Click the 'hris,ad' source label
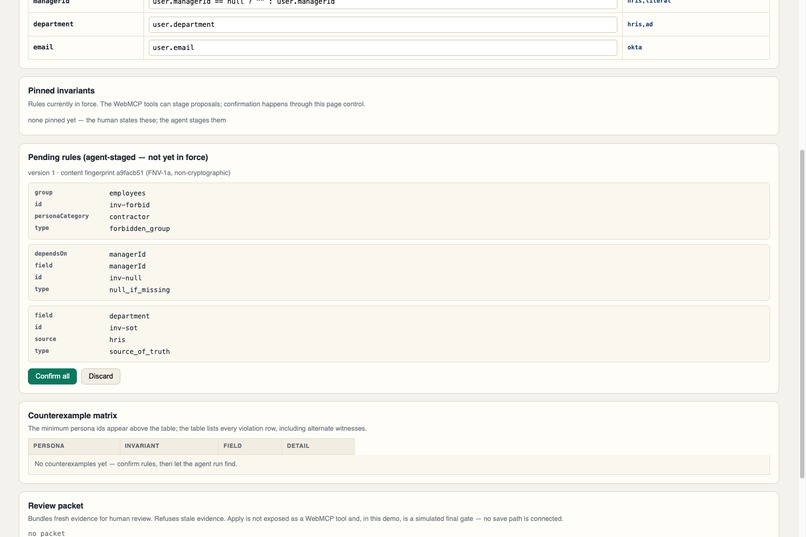 pos(640,24)
